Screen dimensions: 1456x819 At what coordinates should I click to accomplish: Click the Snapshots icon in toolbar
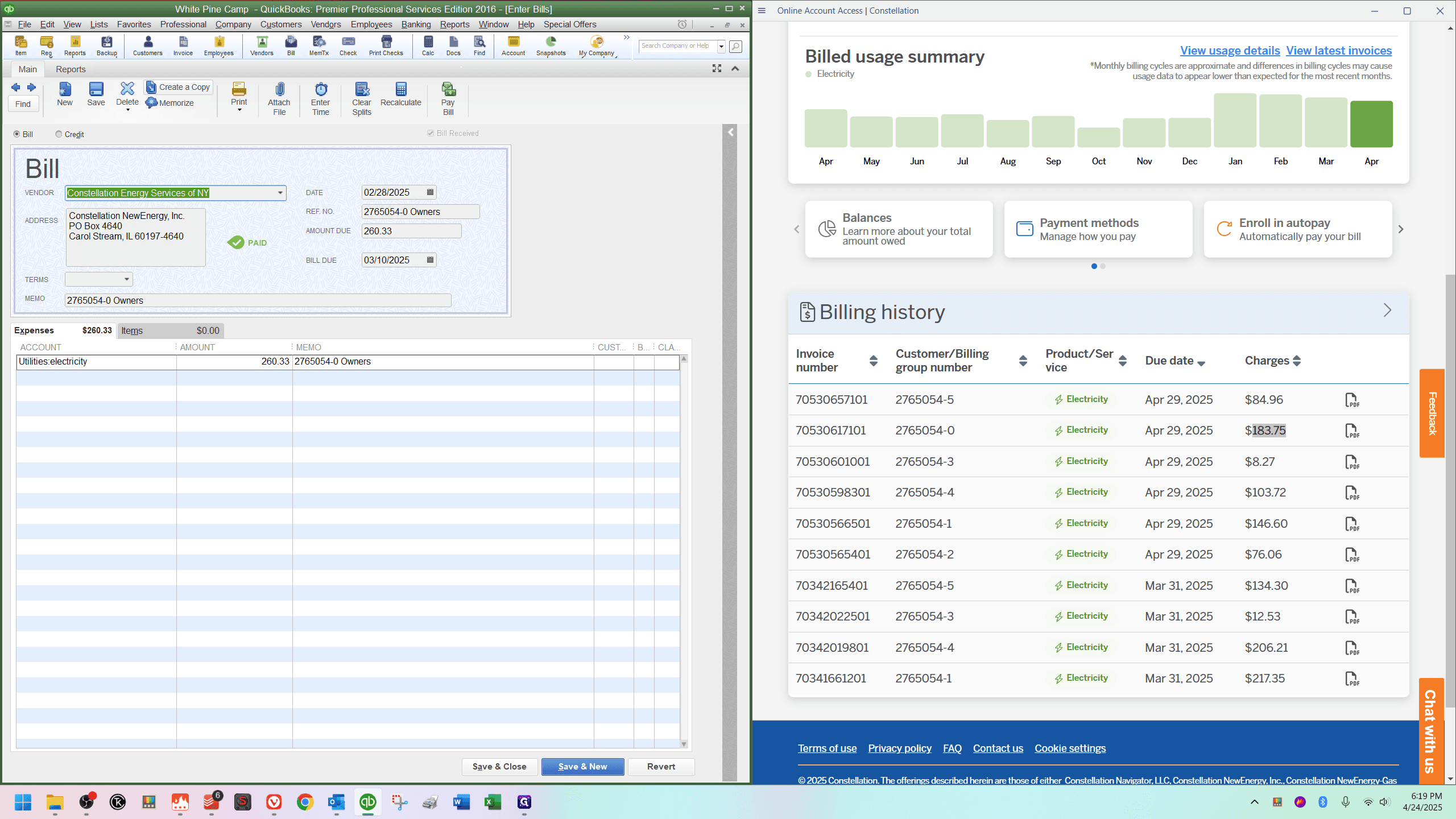tap(551, 45)
